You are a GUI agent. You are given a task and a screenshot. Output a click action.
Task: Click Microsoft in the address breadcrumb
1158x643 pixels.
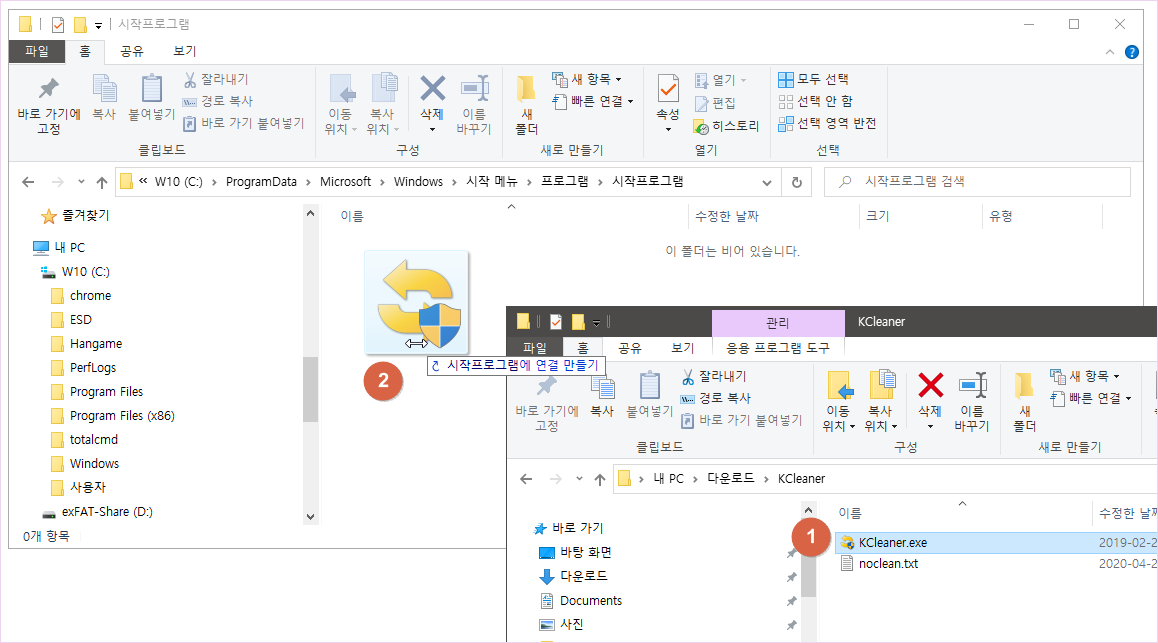click(346, 182)
